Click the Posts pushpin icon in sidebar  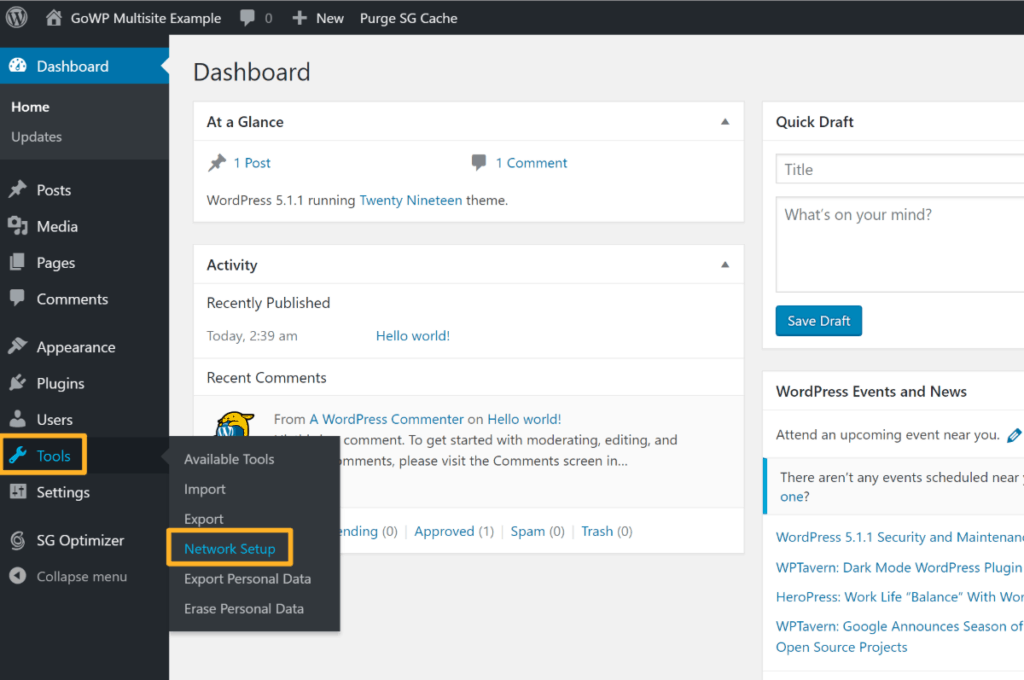[18, 189]
